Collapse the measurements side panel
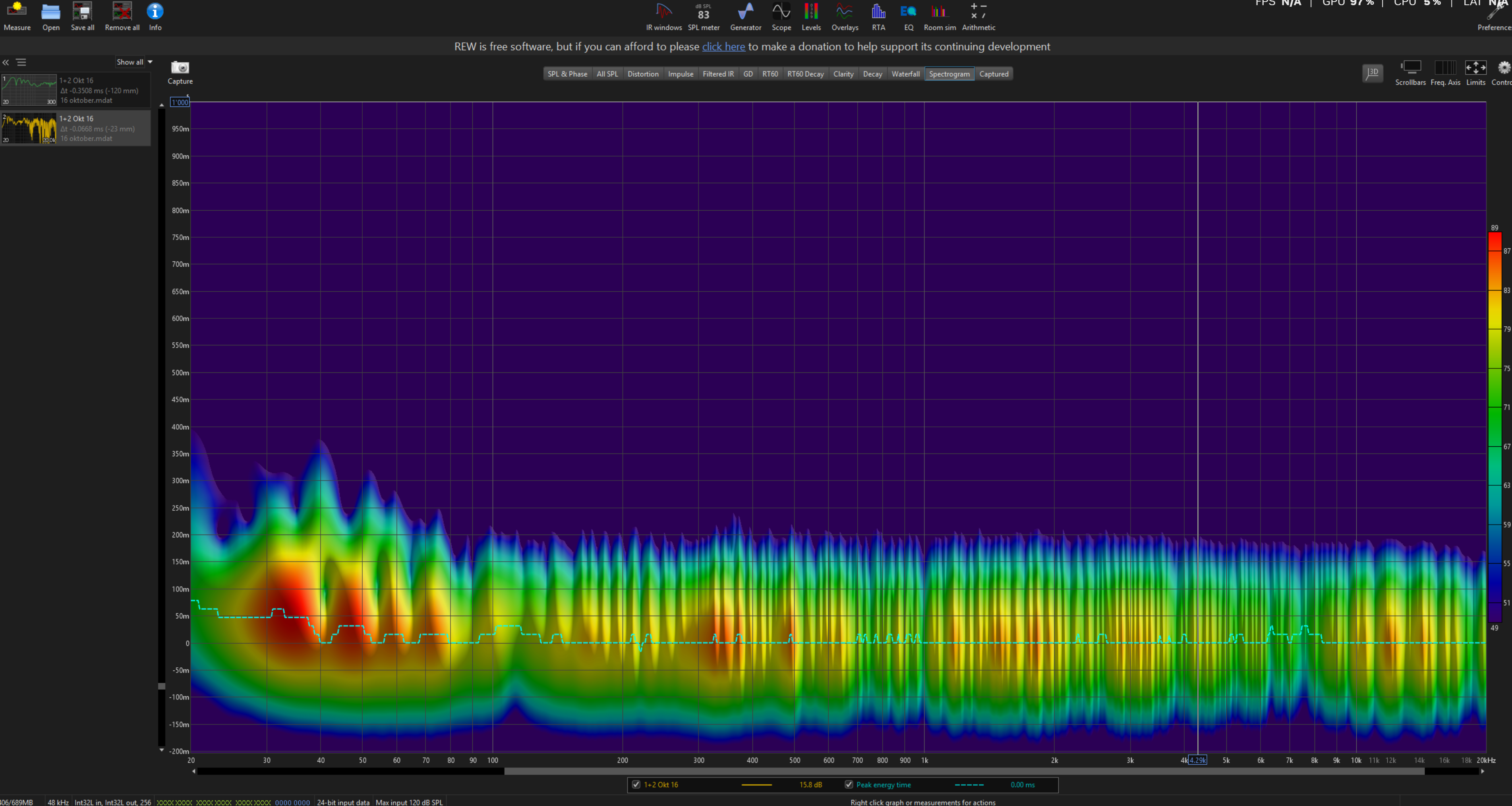The image size is (1512, 806). pos(6,62)
